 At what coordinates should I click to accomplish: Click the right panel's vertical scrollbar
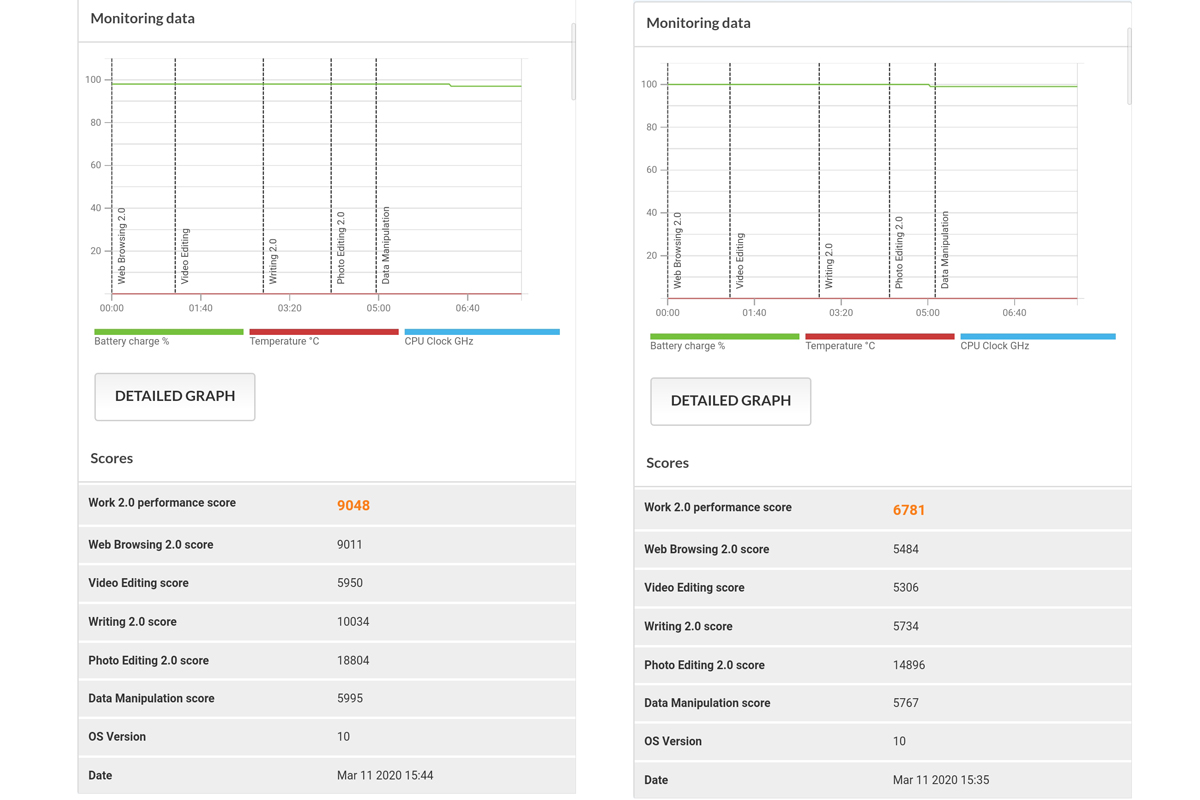[x=1129, y=66]
